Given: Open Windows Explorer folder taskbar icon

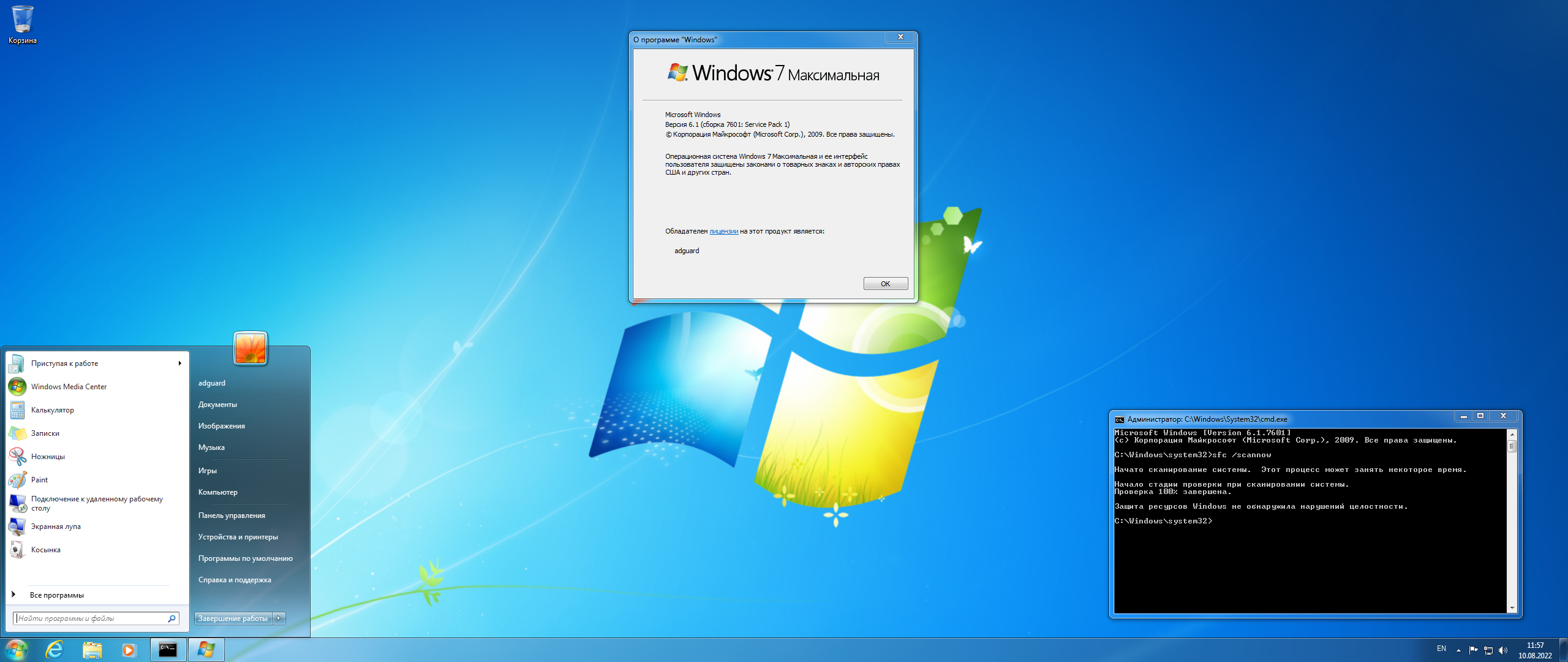Looking at the screenshot, I should point(92,650).
